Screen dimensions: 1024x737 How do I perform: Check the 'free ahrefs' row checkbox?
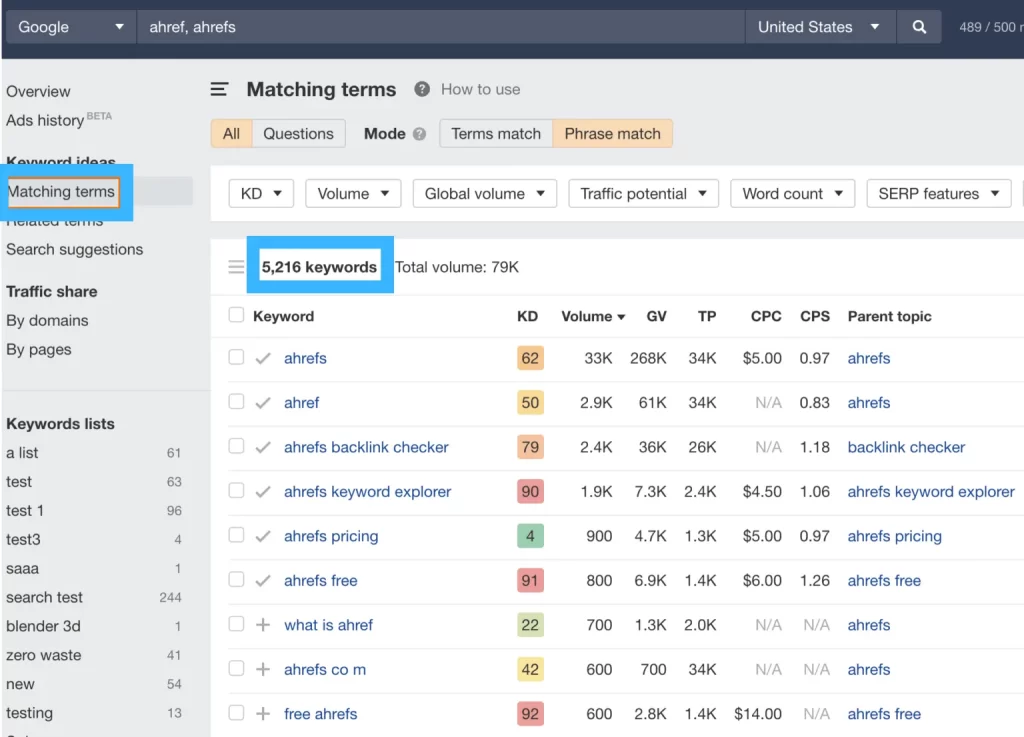point(236,712)
